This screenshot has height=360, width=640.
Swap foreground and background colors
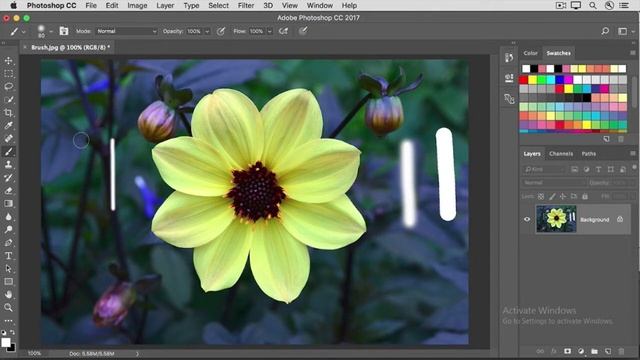point(13,333)
